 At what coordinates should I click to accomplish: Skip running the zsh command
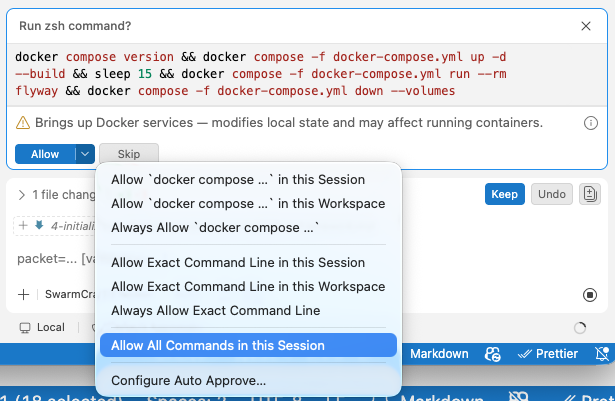coord(129,154)
